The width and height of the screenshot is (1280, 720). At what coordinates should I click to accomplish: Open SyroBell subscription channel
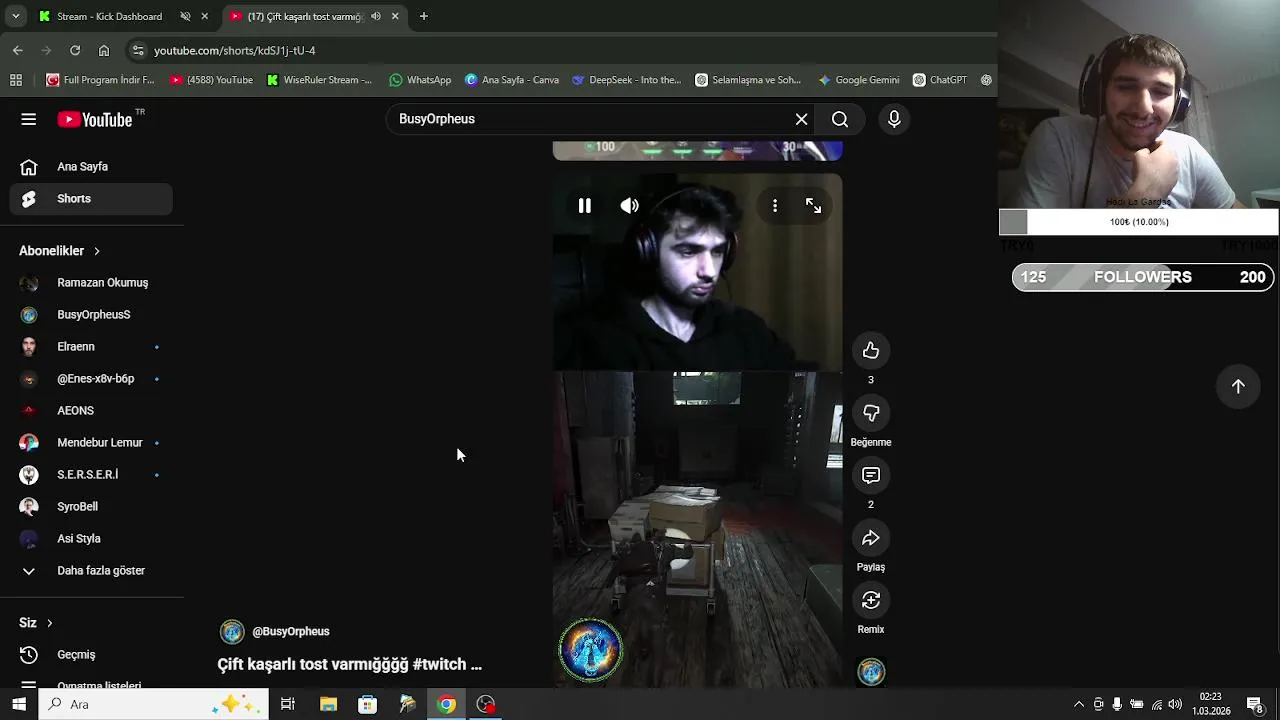(x=92, y=507)
